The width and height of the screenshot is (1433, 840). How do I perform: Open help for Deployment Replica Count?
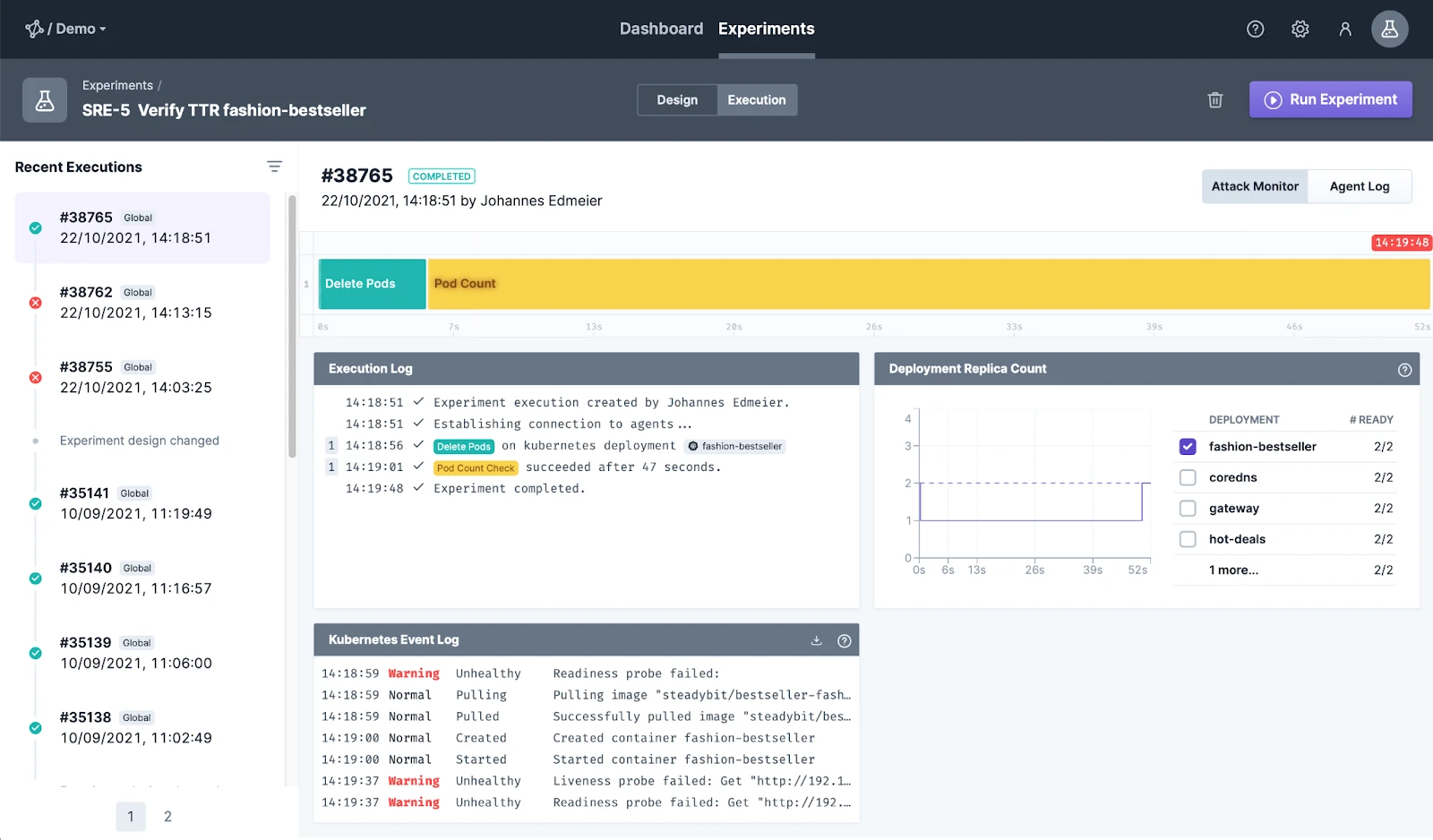pyautogui.click(x=1404, y=370)
